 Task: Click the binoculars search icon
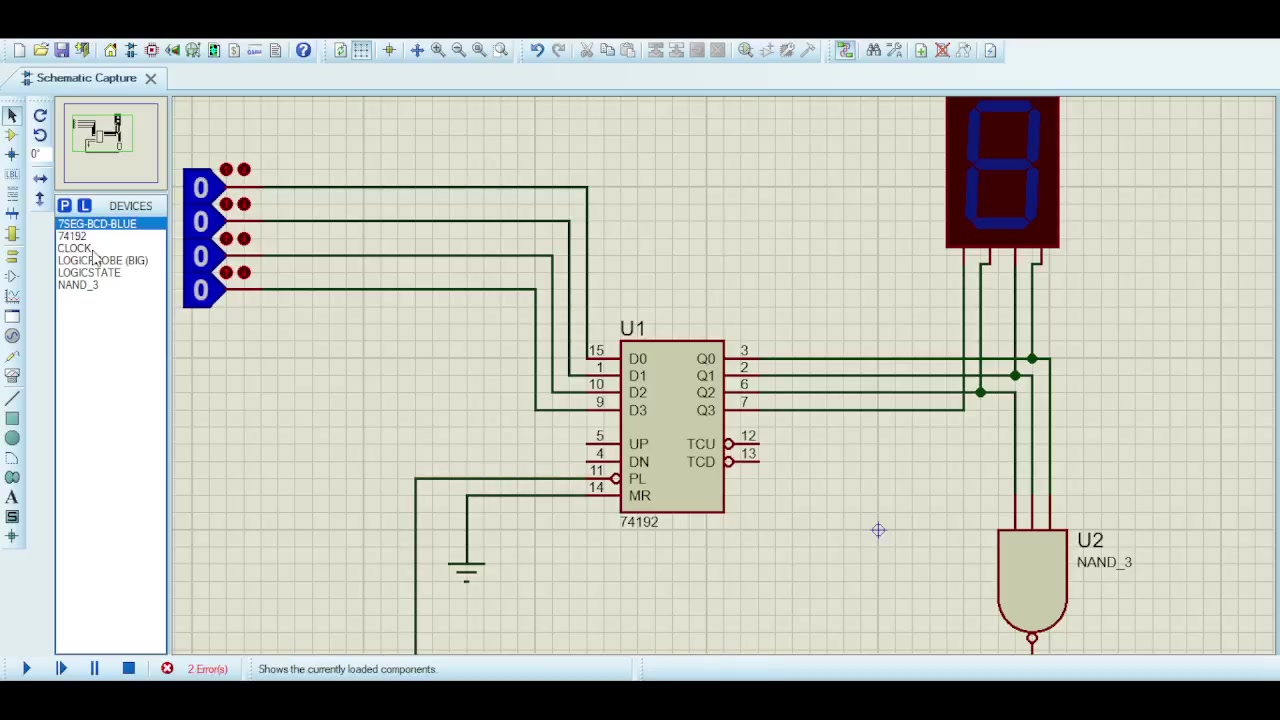click(x=873, y=50)
